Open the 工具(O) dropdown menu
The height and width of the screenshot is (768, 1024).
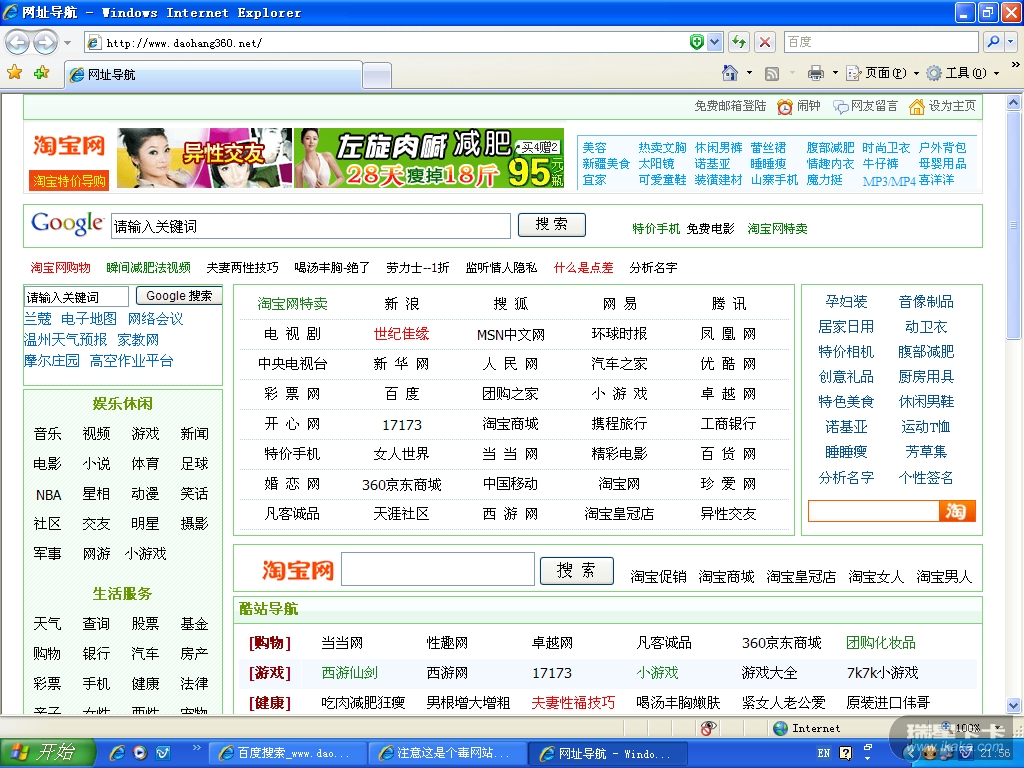[x=963, y=73]
